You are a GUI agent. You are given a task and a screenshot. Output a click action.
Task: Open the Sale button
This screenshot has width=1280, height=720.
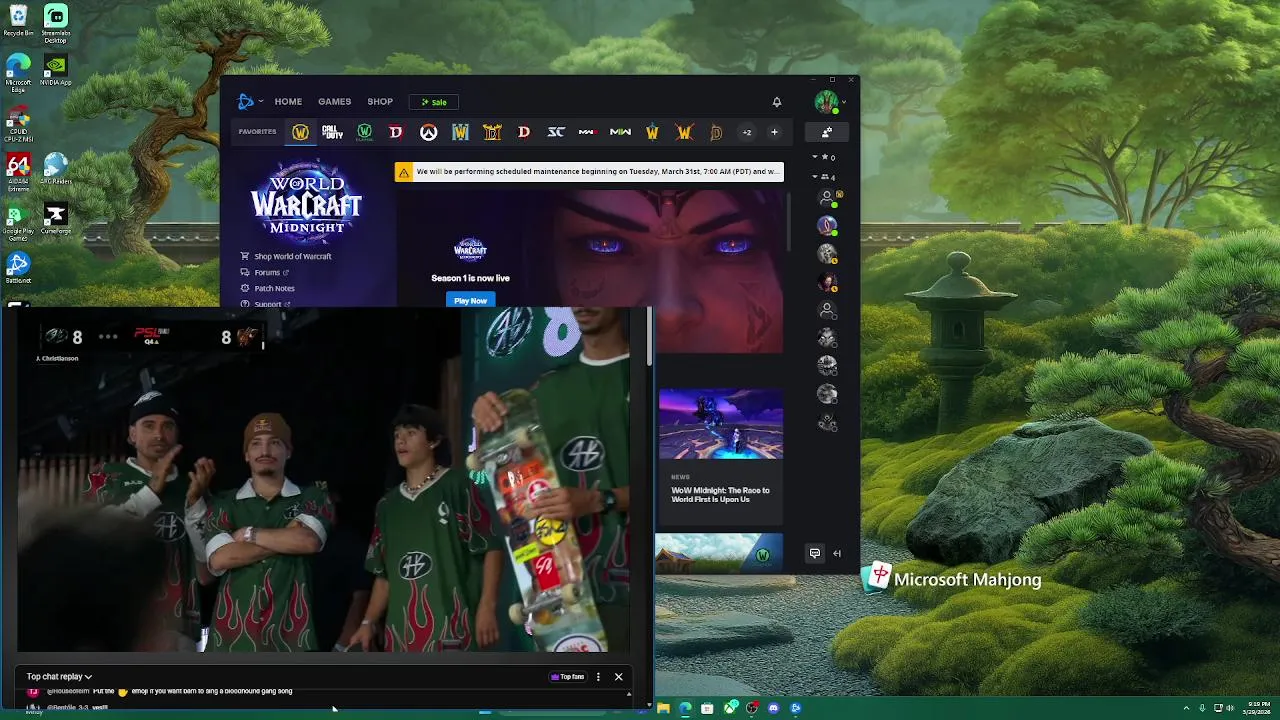(x=434, y=102)
